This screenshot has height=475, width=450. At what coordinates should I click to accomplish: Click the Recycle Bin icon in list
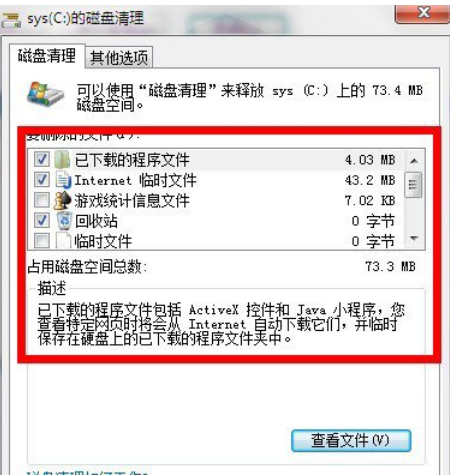64,220
